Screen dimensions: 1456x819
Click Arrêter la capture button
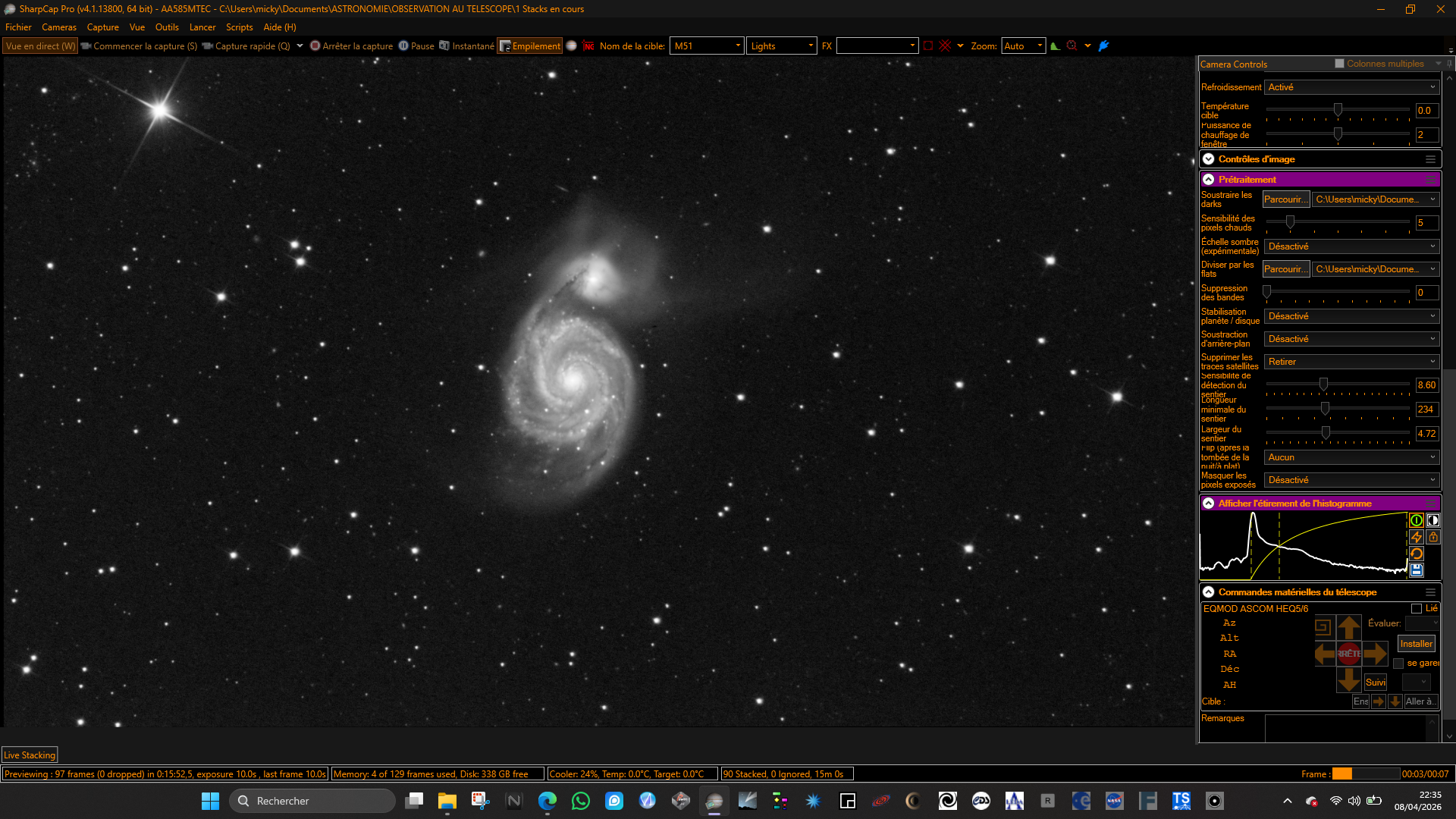click(x=351, y=46)
